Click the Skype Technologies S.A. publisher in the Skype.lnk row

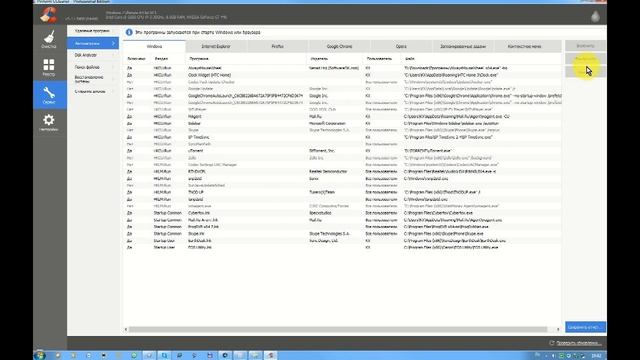pyautogui.click(x=329, y=233)
